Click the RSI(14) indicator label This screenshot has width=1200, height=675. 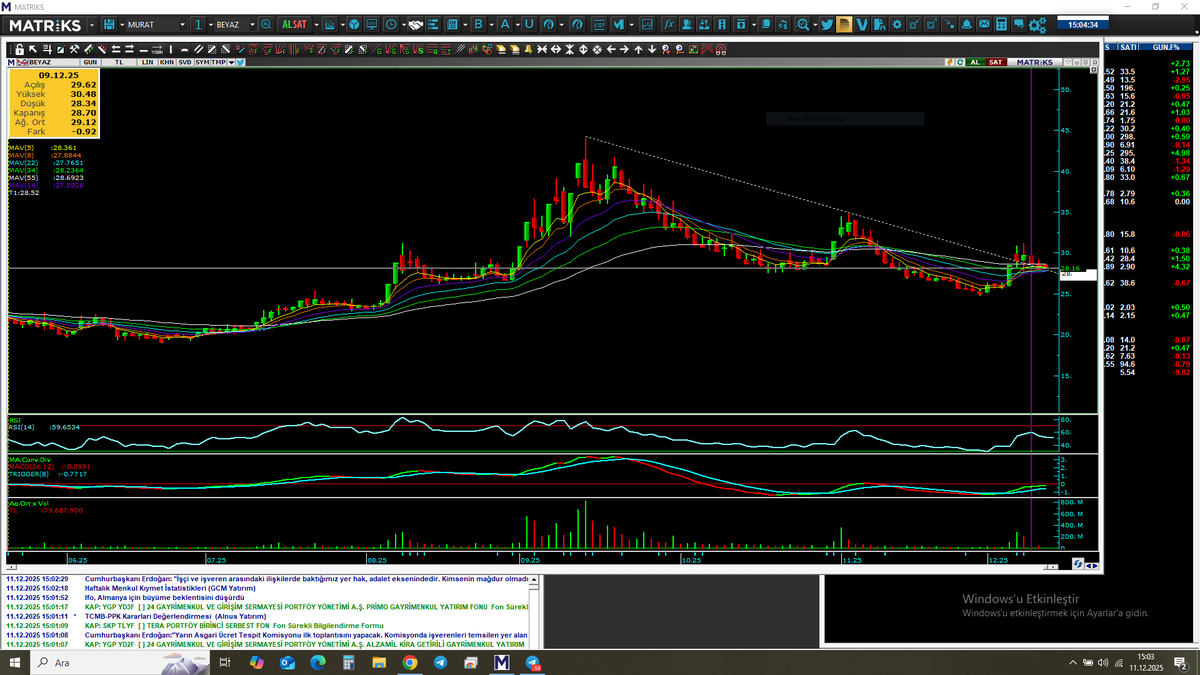pos(23,427)
